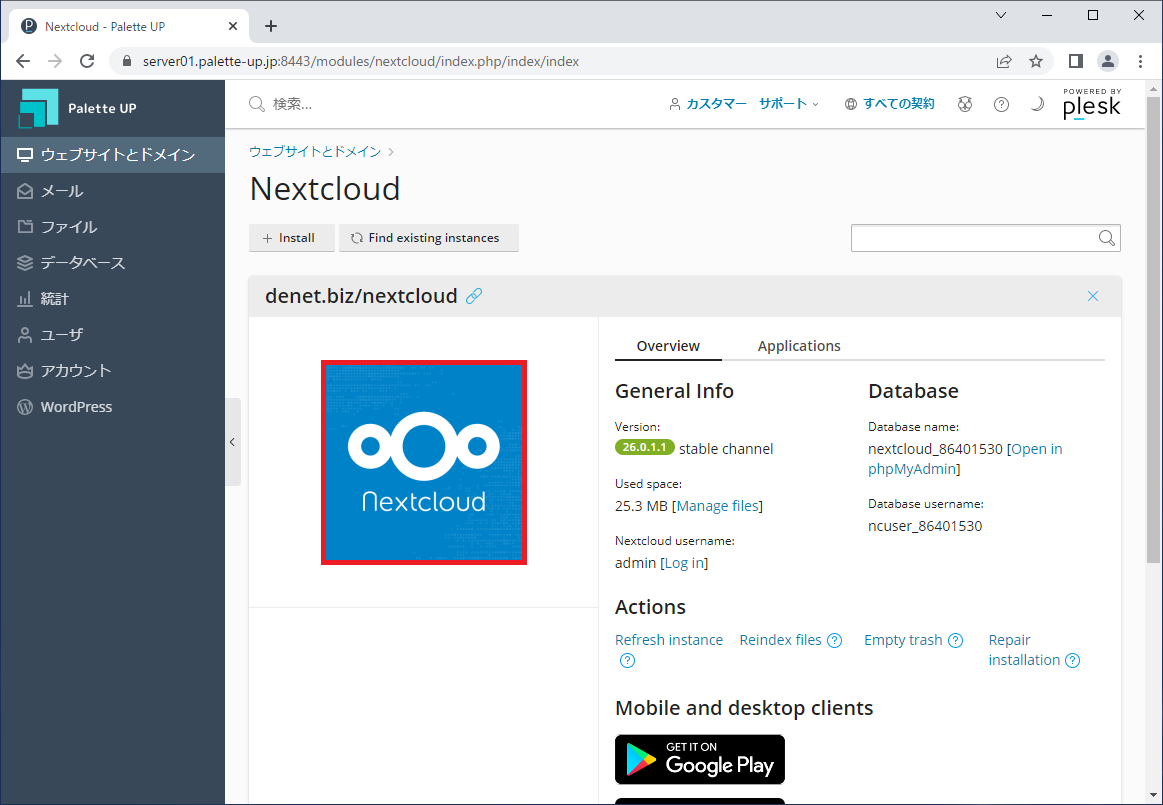Click Repair installation action

1024,650
